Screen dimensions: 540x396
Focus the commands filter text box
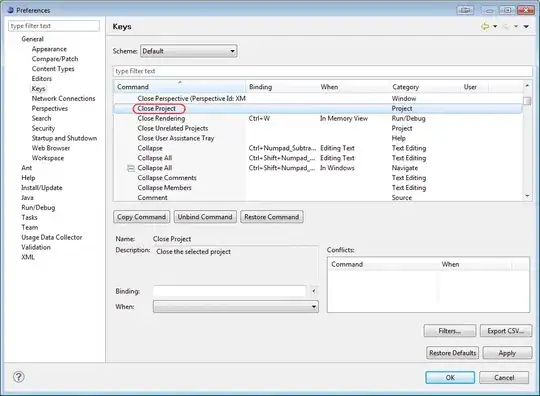click(322, 71)
